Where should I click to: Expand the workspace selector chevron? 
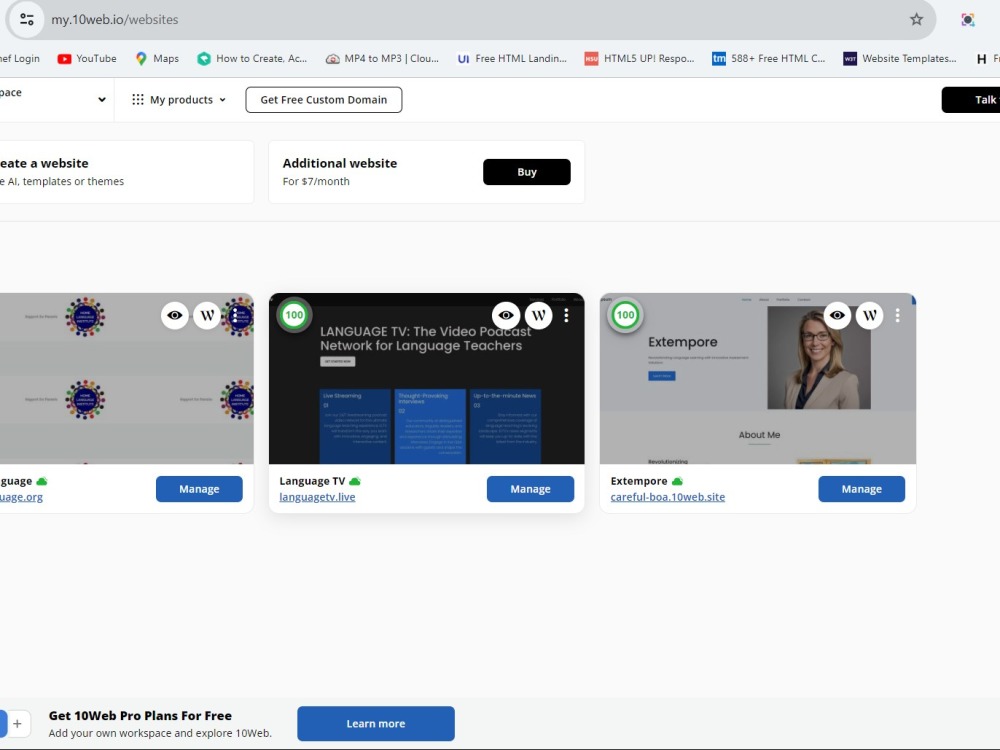tap(101, 99)
